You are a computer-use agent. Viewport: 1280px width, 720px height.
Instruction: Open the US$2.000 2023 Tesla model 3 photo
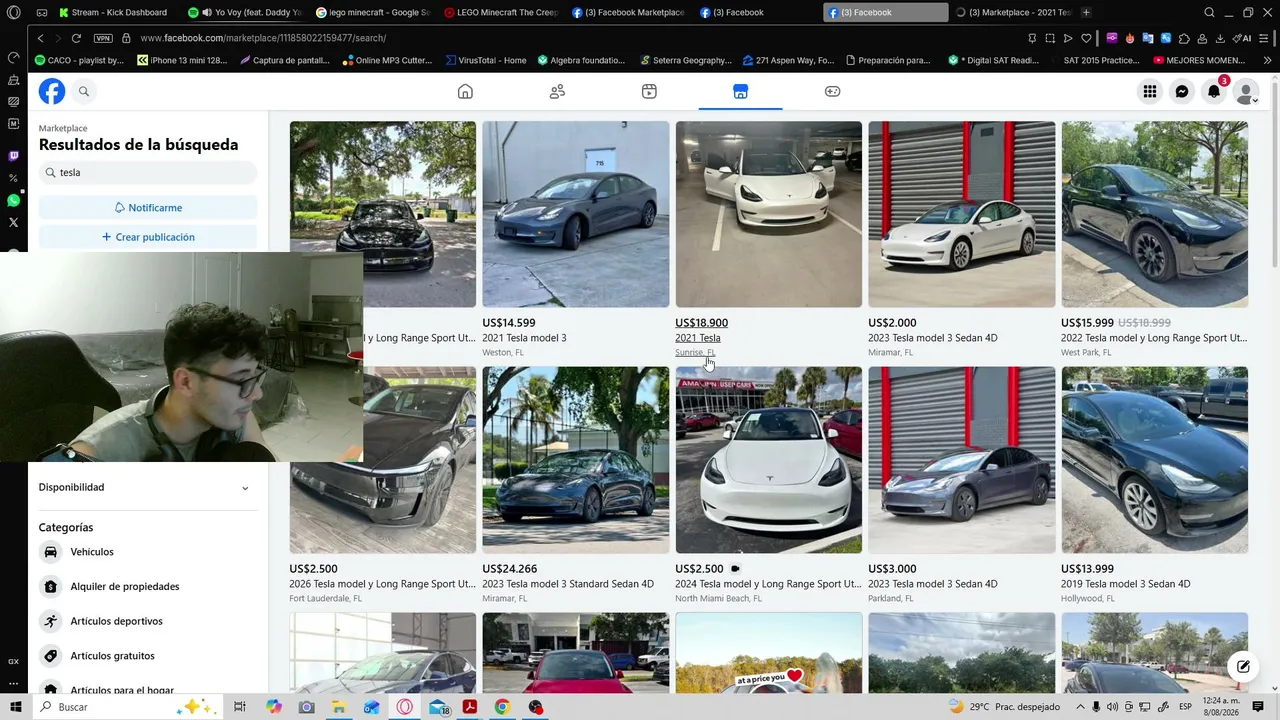click(x=961, y=214)
